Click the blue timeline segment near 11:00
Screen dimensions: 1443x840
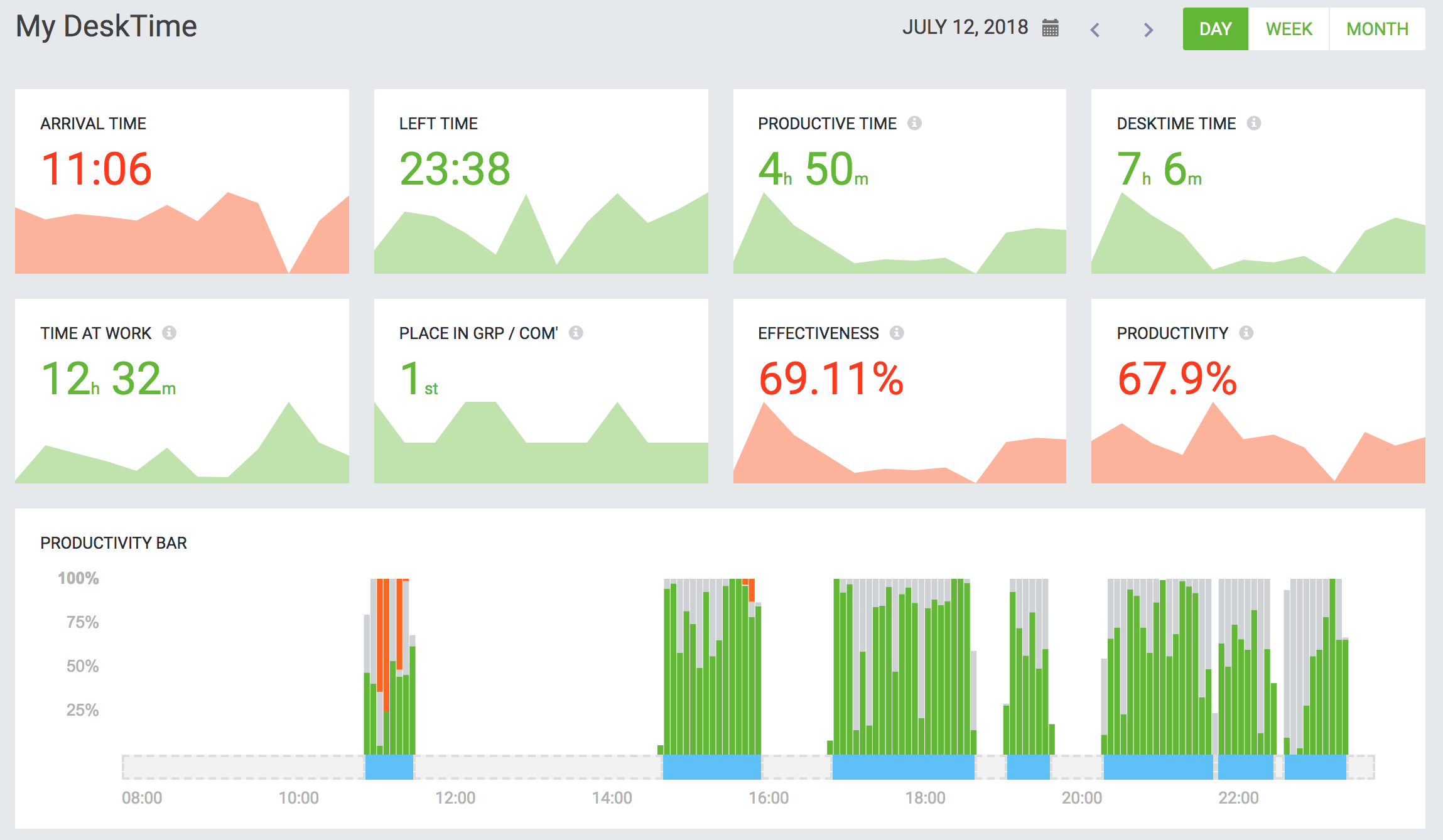[389, 767]
